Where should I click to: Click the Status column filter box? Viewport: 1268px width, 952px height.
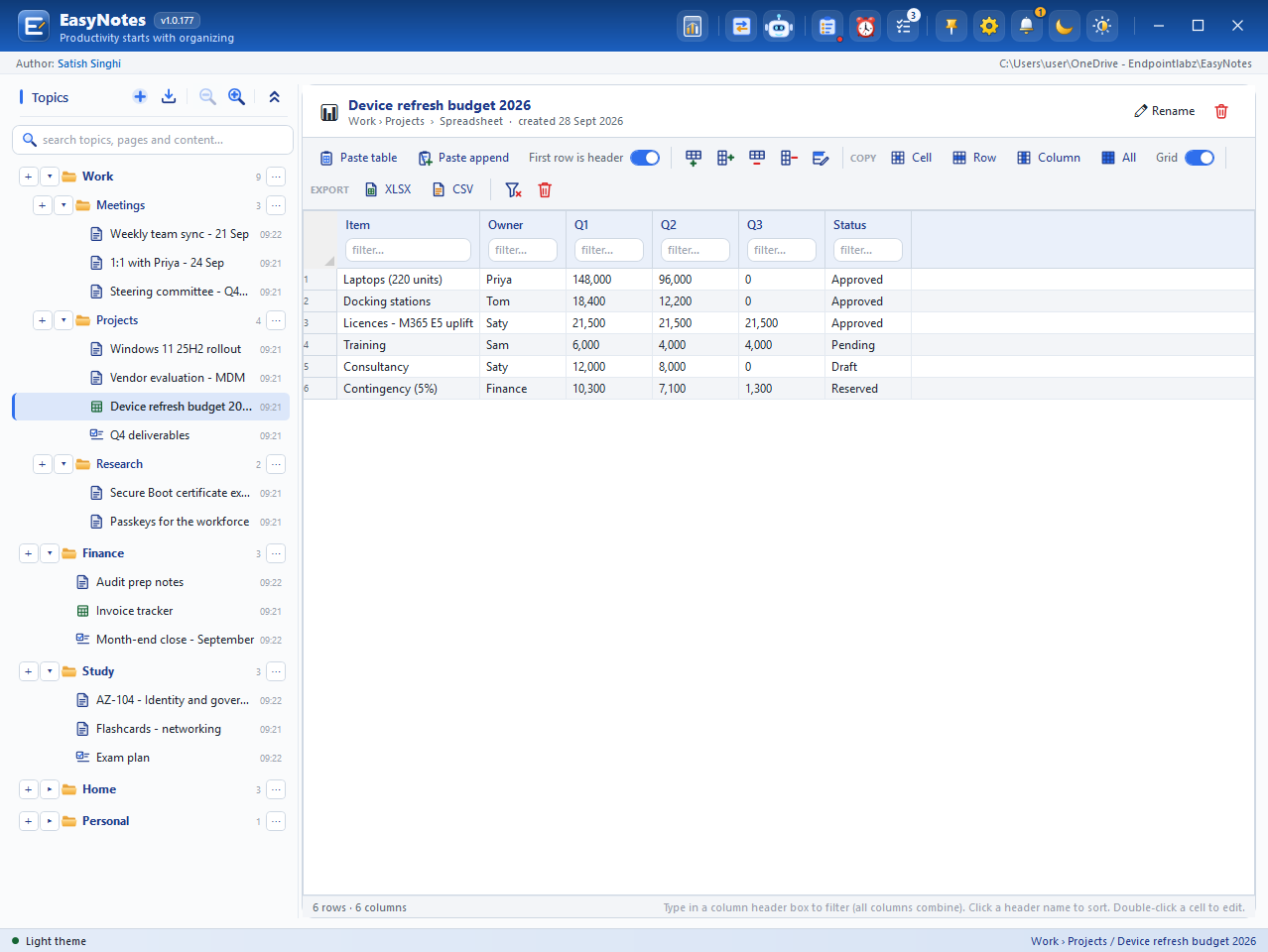[x=868, y=250]
